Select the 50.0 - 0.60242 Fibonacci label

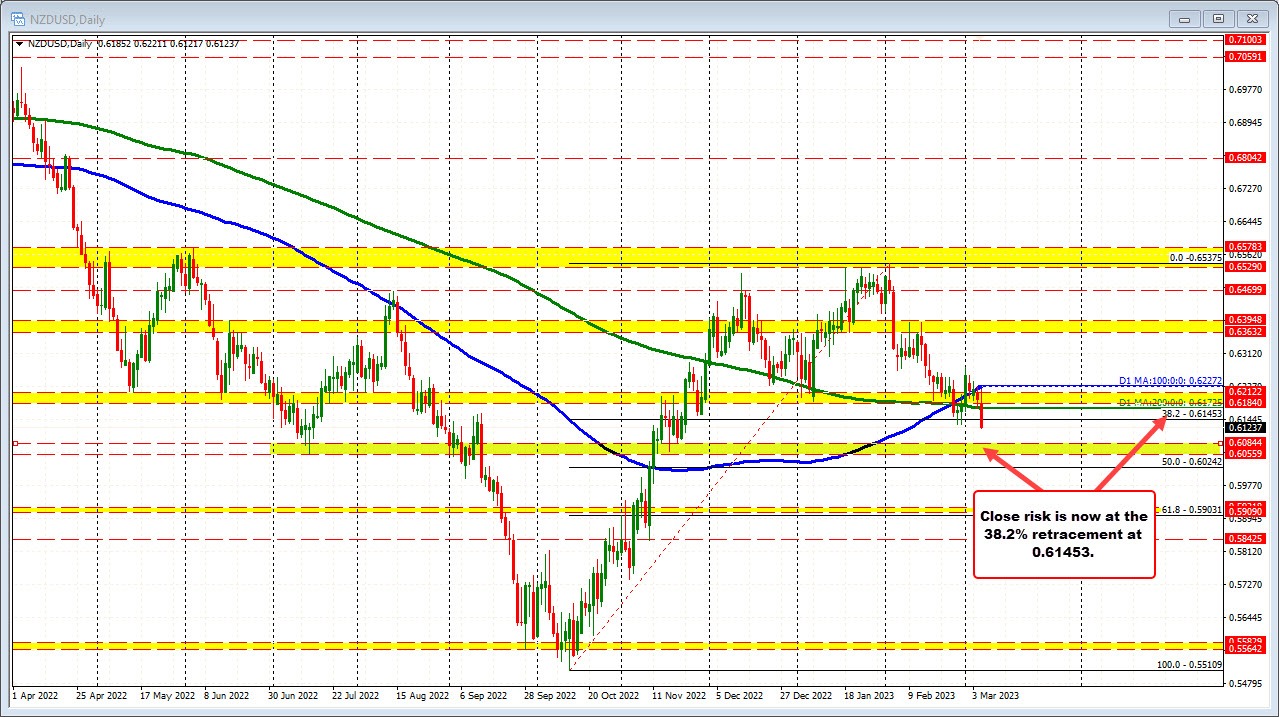1191,461
